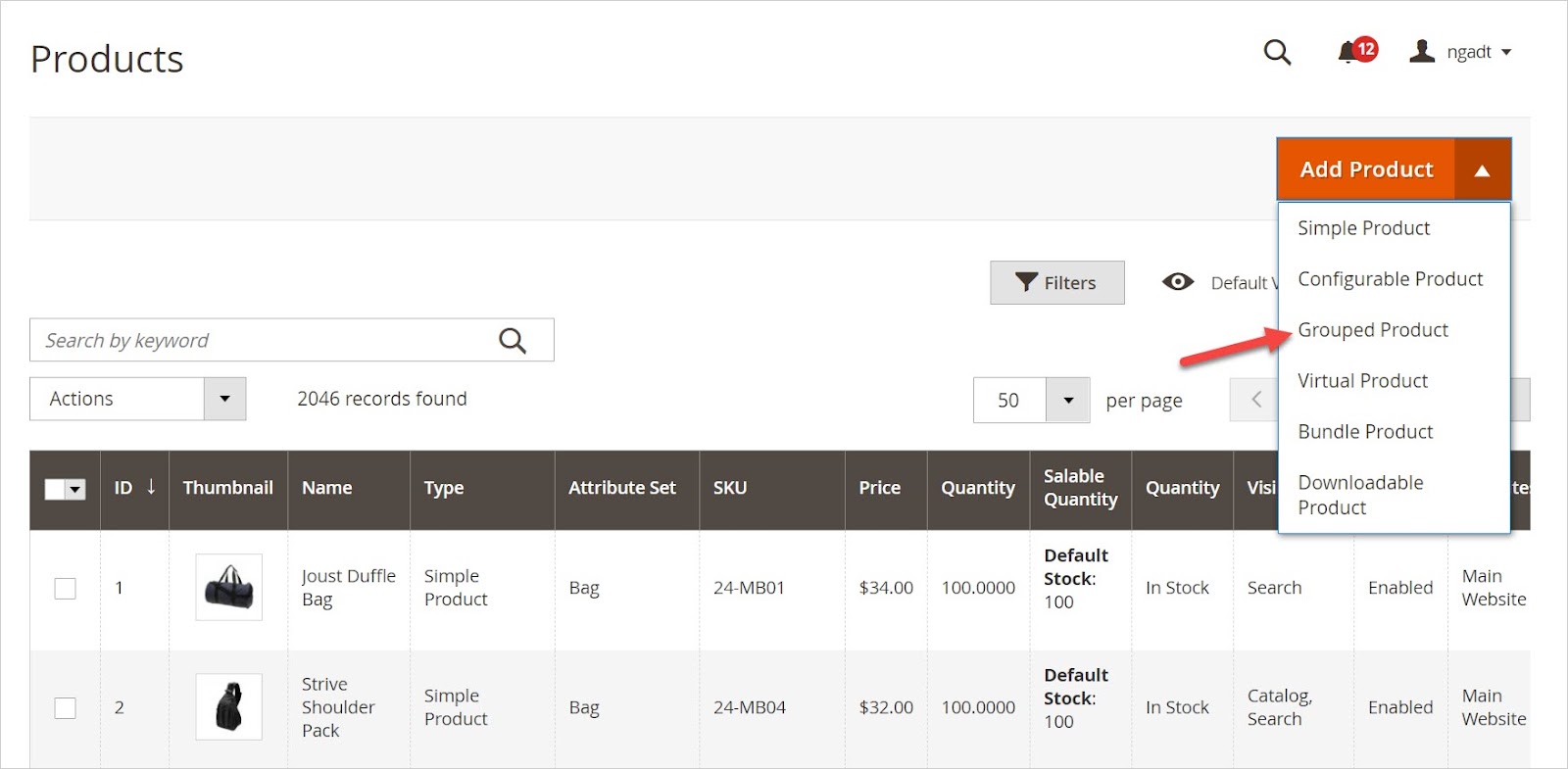Screen dimensions: 1568x769
Task: Select the checkbox for product ID 2
Action: point(65,707)
